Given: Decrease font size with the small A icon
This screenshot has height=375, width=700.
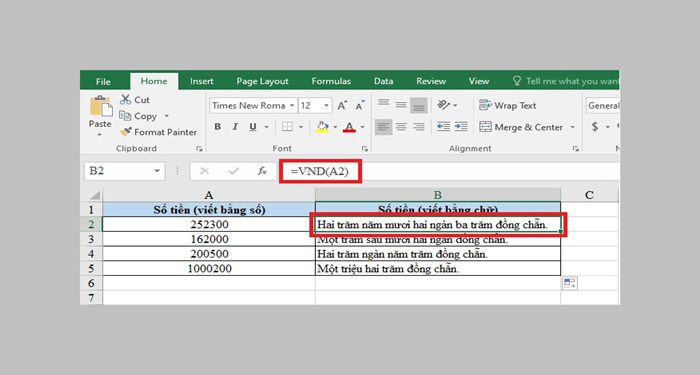Looking at the screenshot, I should point(360,106).
